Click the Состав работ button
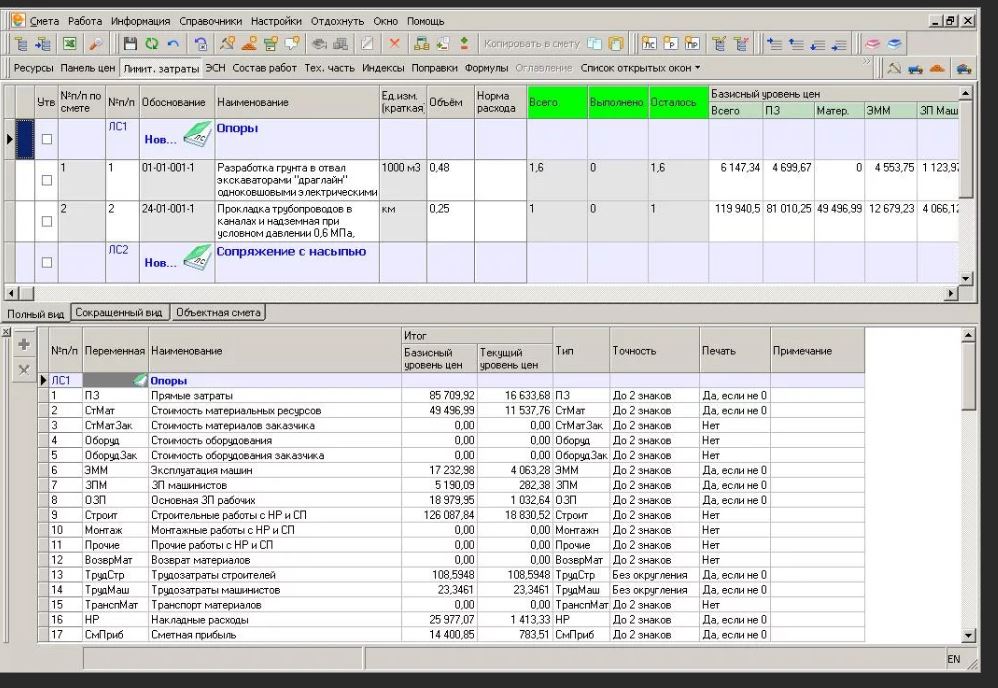 coord(264,67)
